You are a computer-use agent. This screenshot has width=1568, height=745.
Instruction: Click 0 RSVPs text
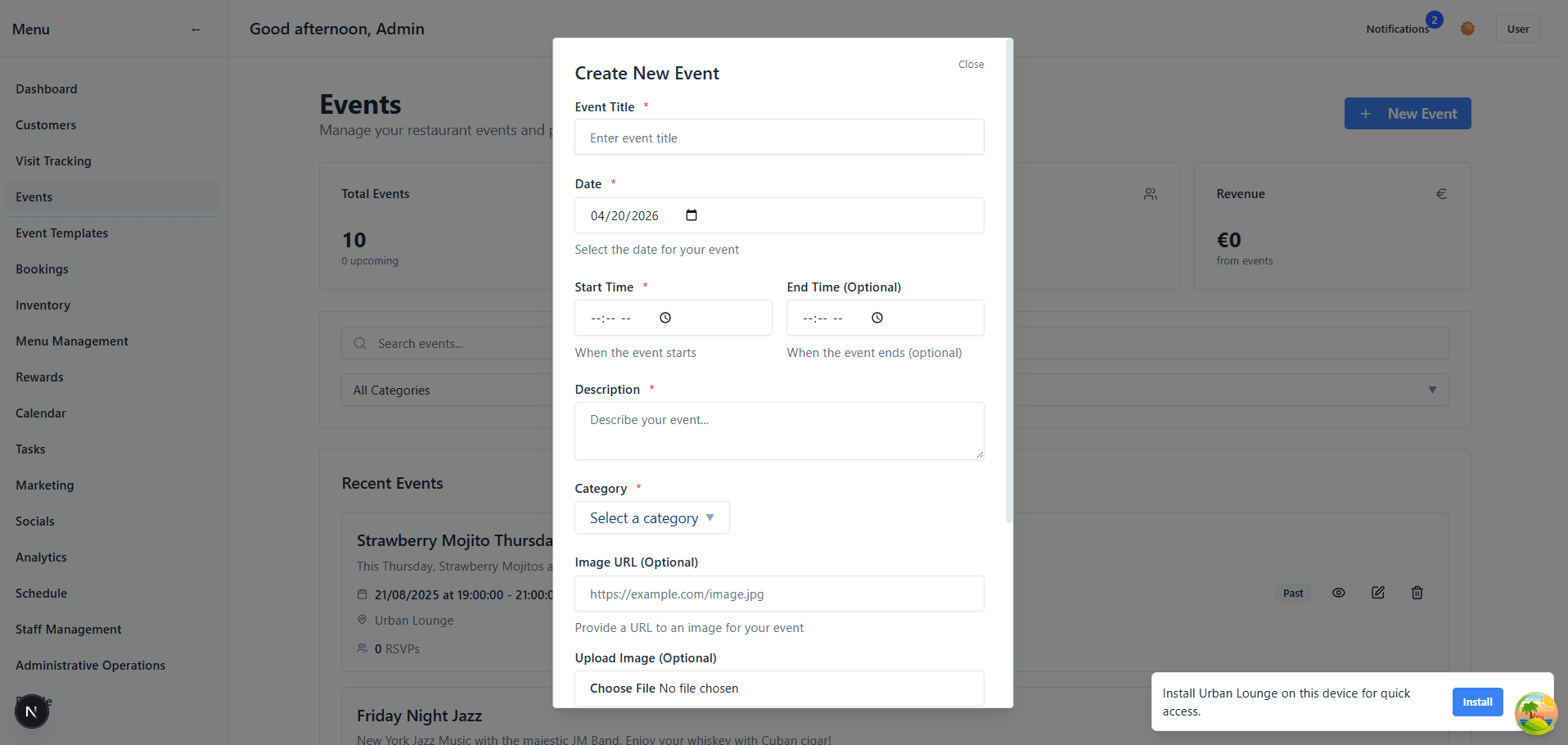[397, 648]
